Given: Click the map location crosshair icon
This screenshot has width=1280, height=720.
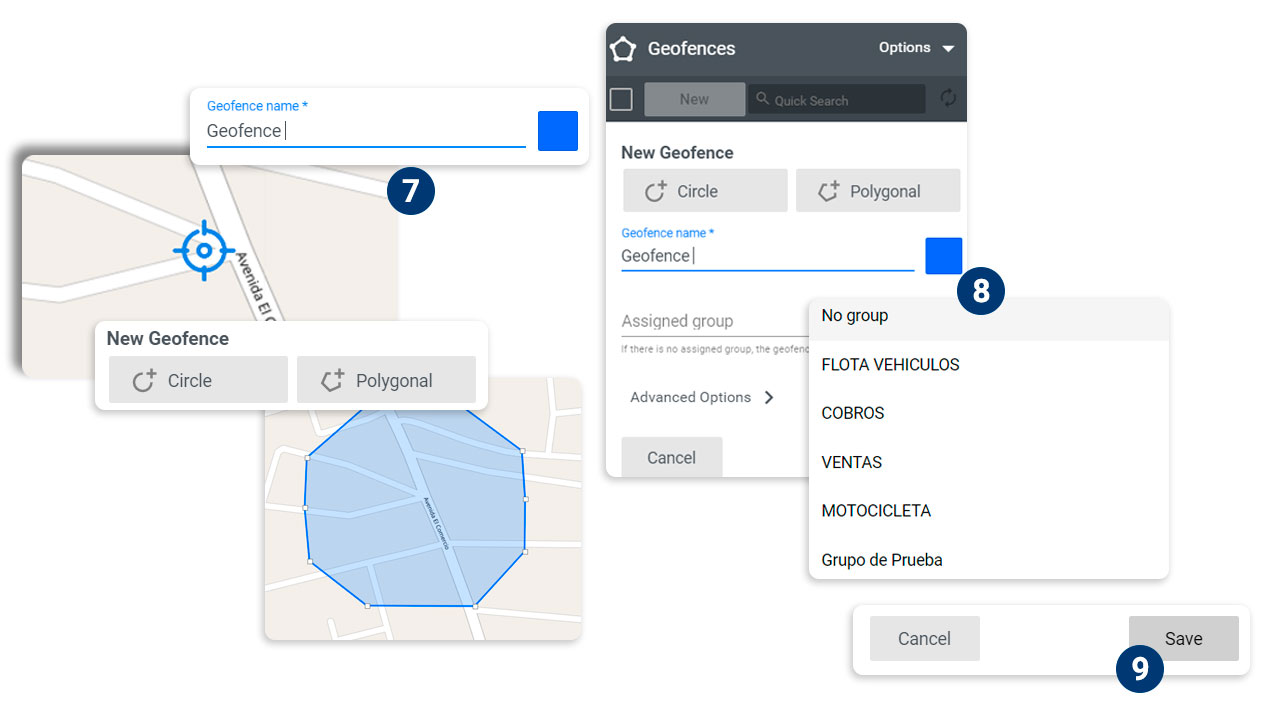Looking at the screenshot, I should point(203,251).
